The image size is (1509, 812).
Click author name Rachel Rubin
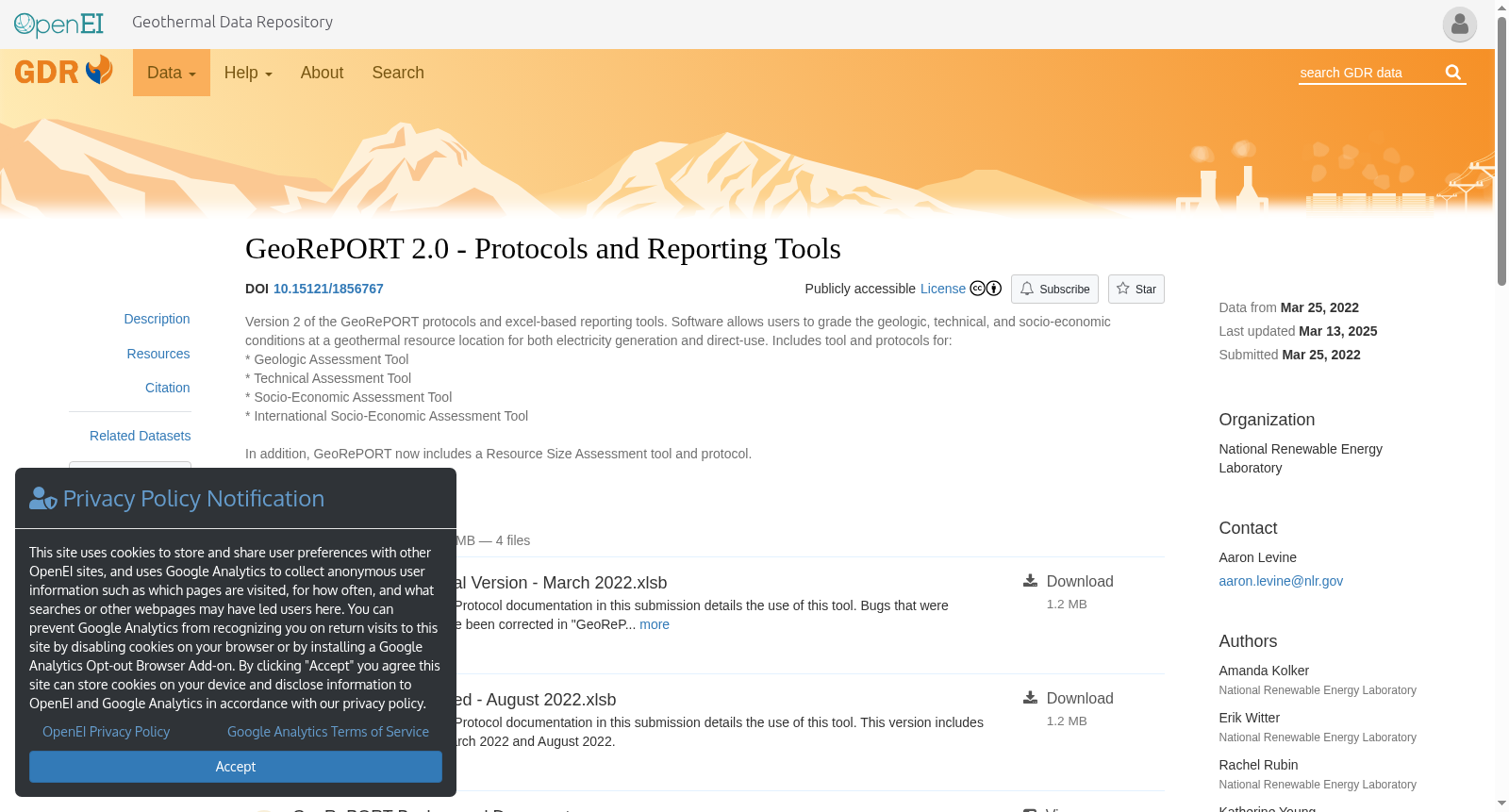1258,765
